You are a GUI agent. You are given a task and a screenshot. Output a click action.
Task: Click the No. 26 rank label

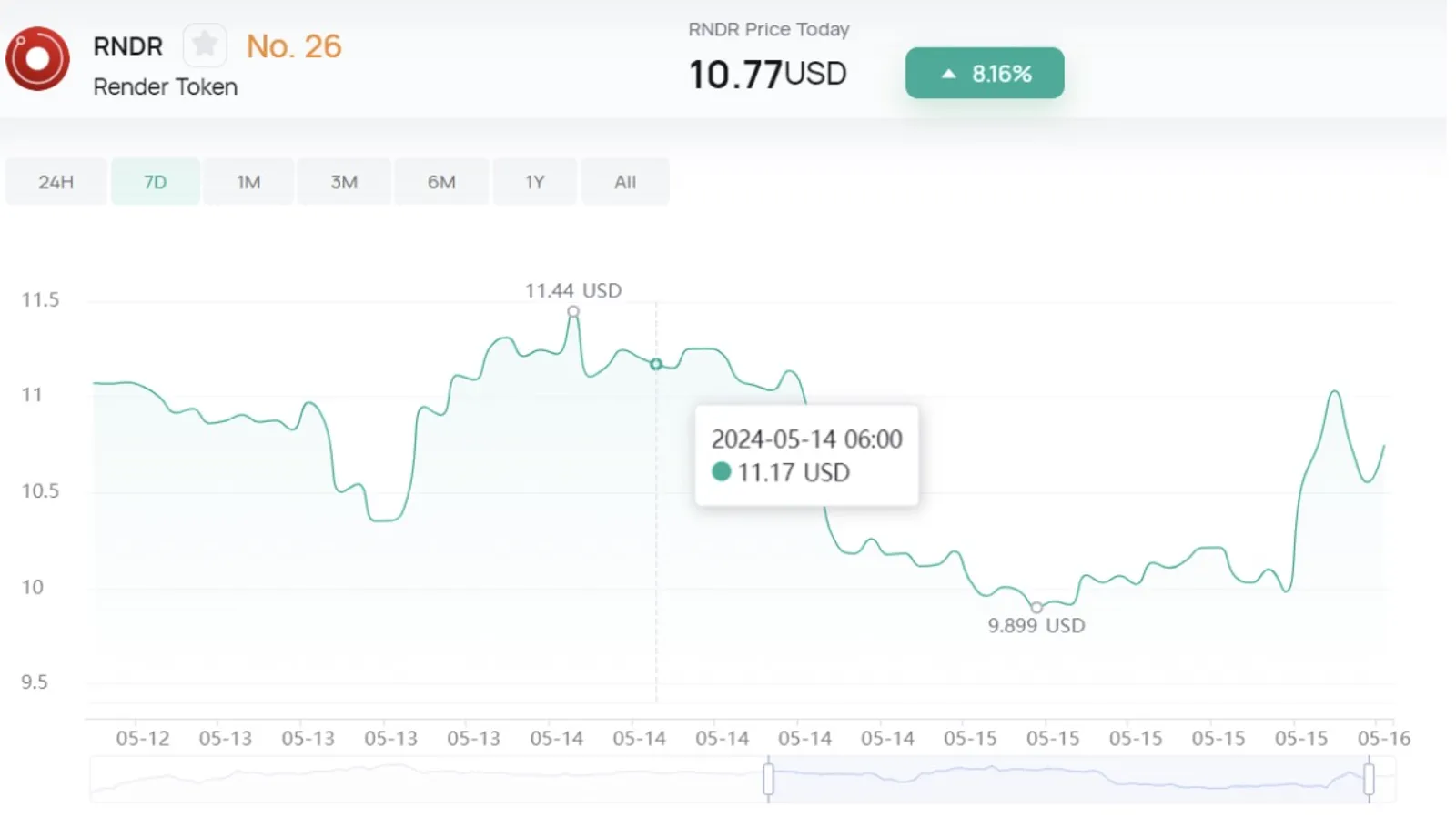pos(294,46)
